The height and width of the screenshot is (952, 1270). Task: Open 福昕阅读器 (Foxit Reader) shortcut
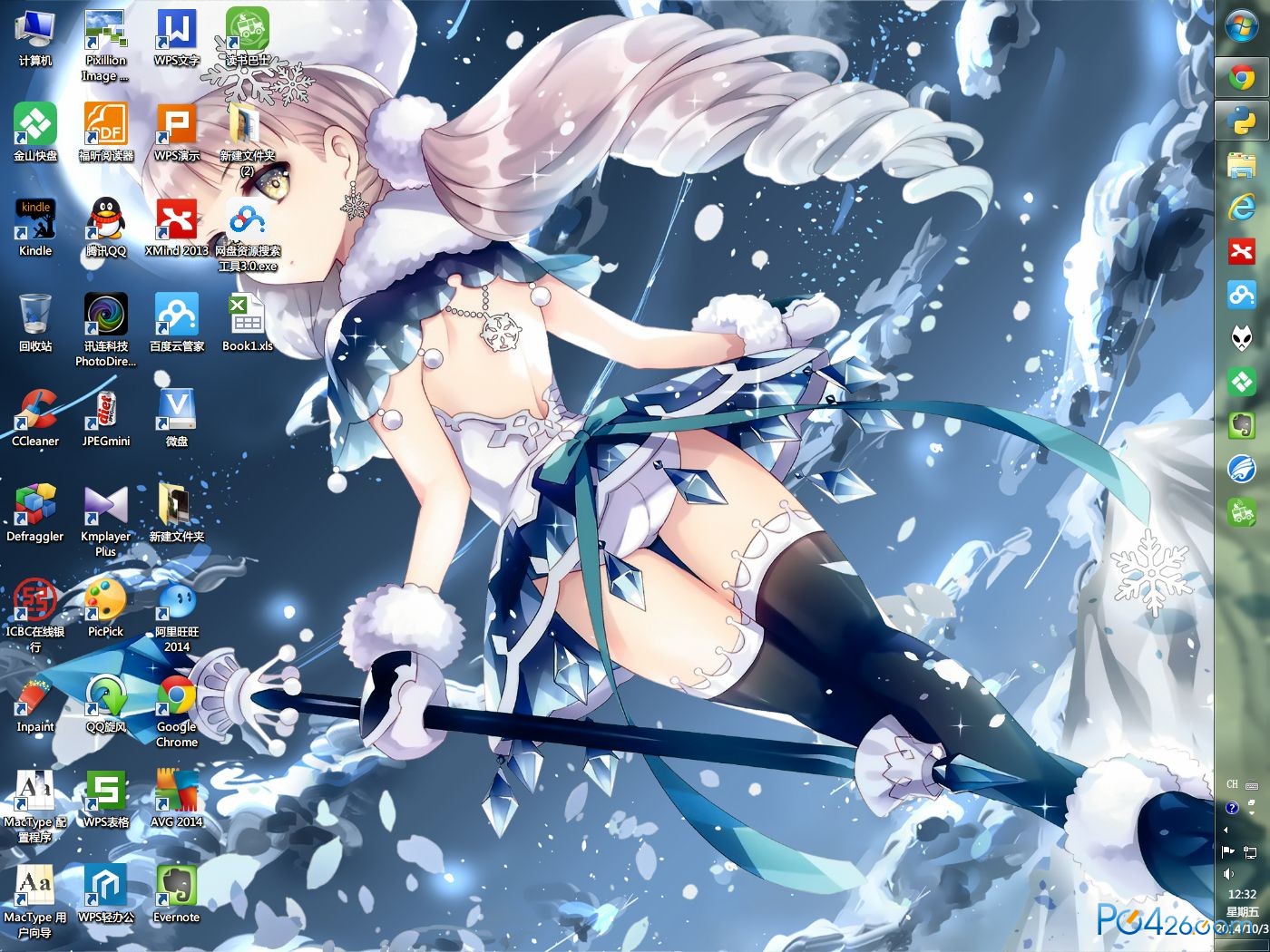pos(106,133)
